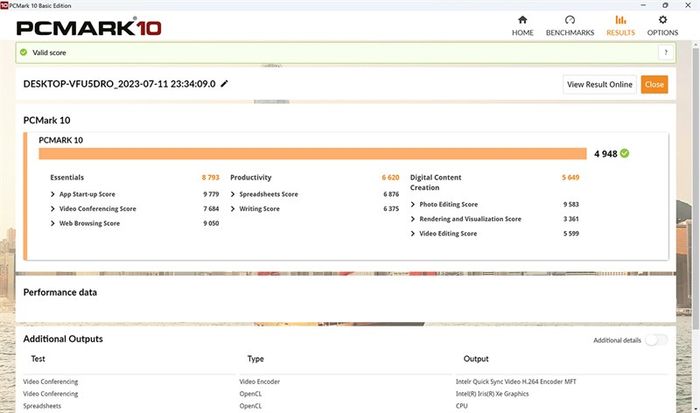700x413 pixels.
Task: Expand App Start-up Score
Action: pos(53,194)
